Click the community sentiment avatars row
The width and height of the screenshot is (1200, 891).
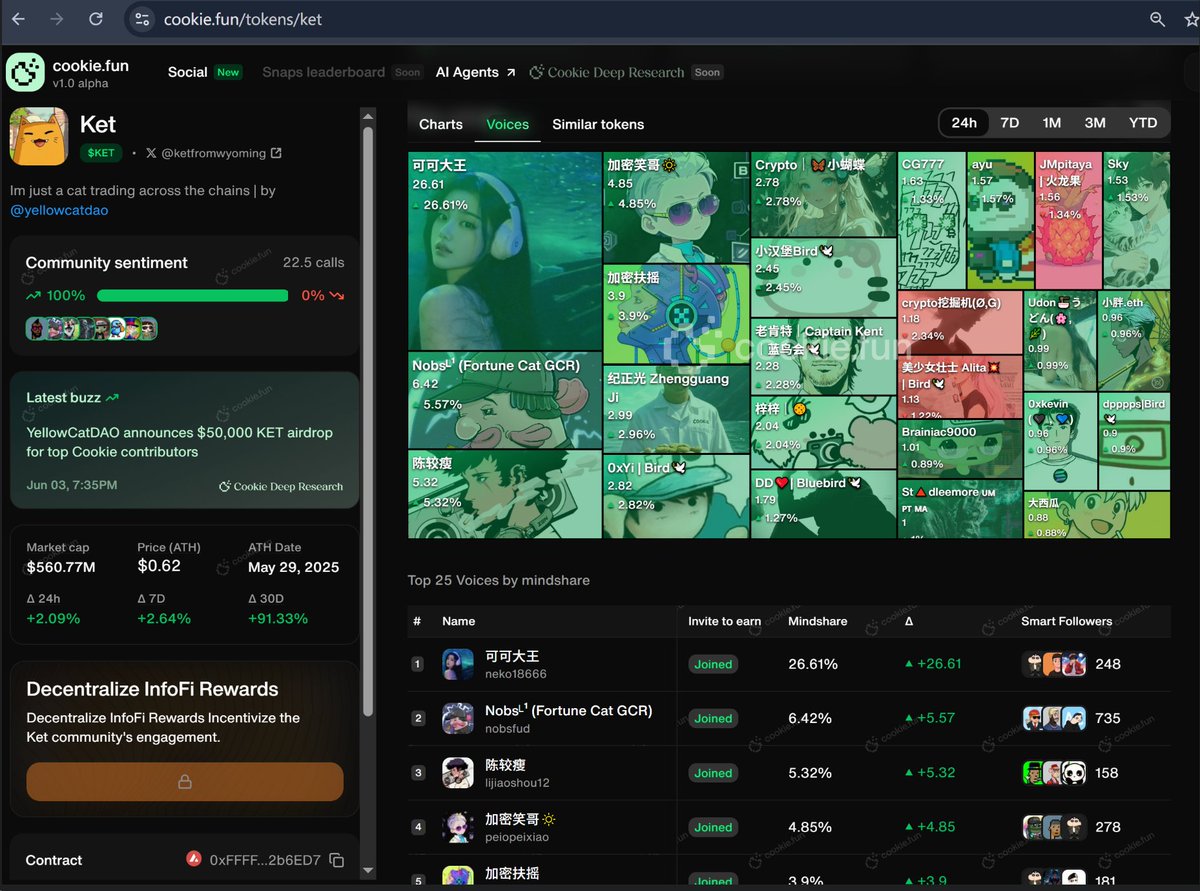[x=91, y=329]
